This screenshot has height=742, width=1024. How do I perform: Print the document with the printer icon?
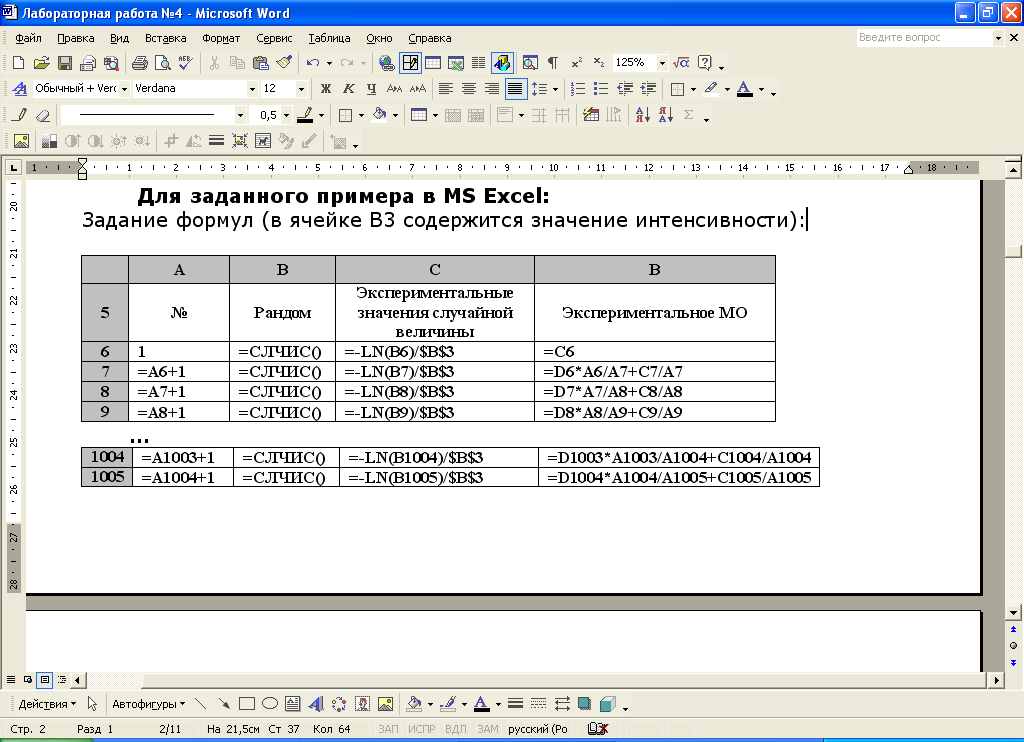[139, 63]
